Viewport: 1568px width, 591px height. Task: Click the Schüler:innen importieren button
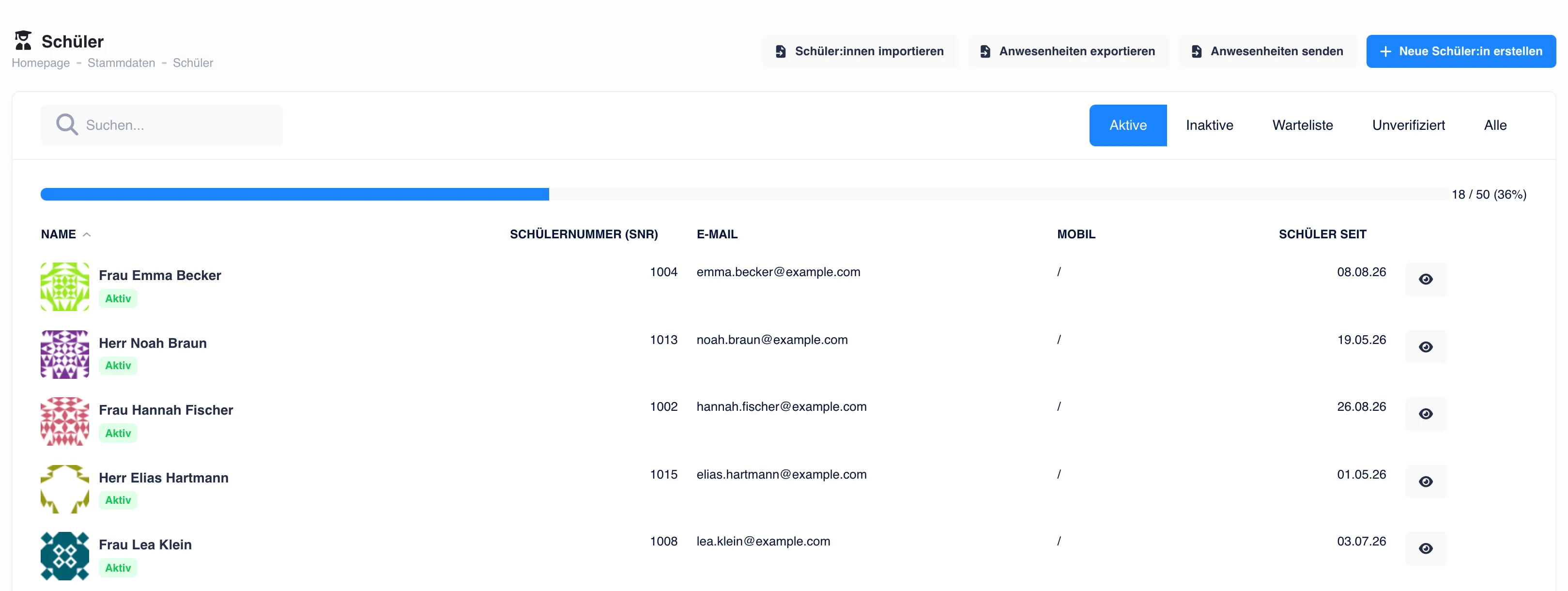click(x=860, y=52)
